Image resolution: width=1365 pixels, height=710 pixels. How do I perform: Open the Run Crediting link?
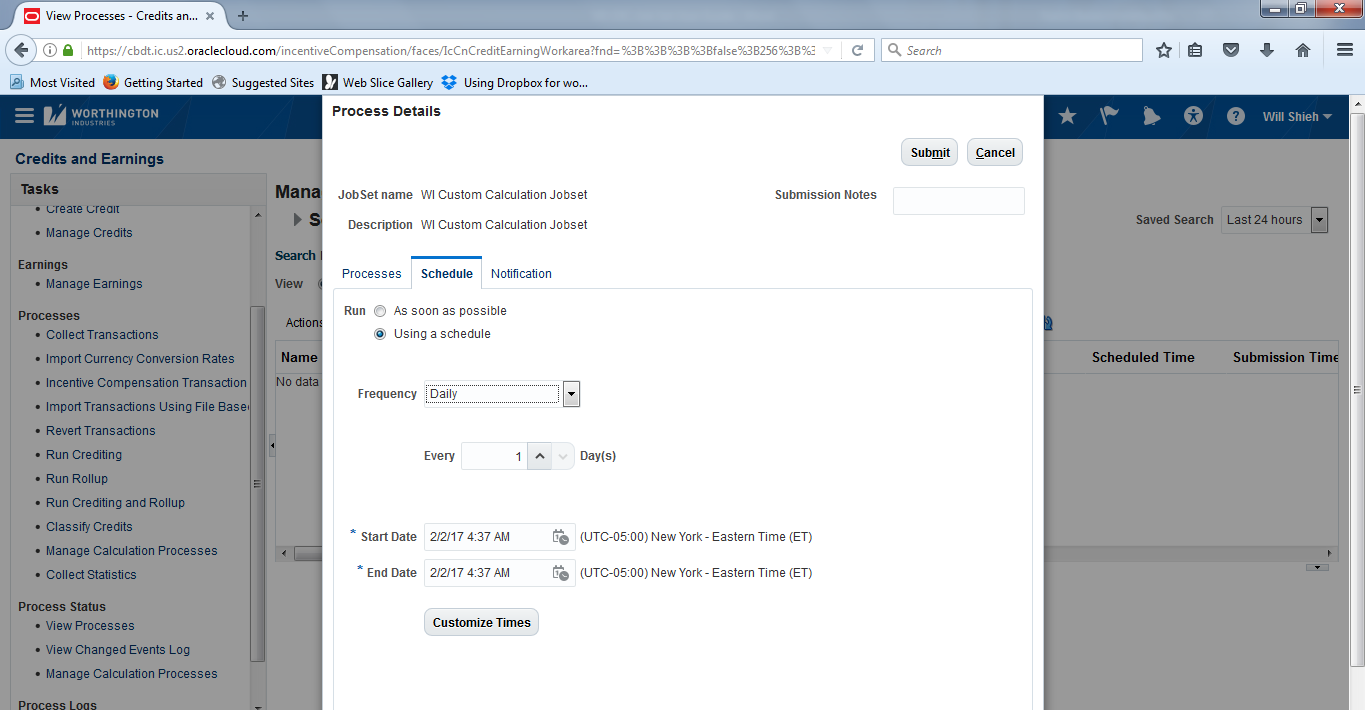click(84, 455)
